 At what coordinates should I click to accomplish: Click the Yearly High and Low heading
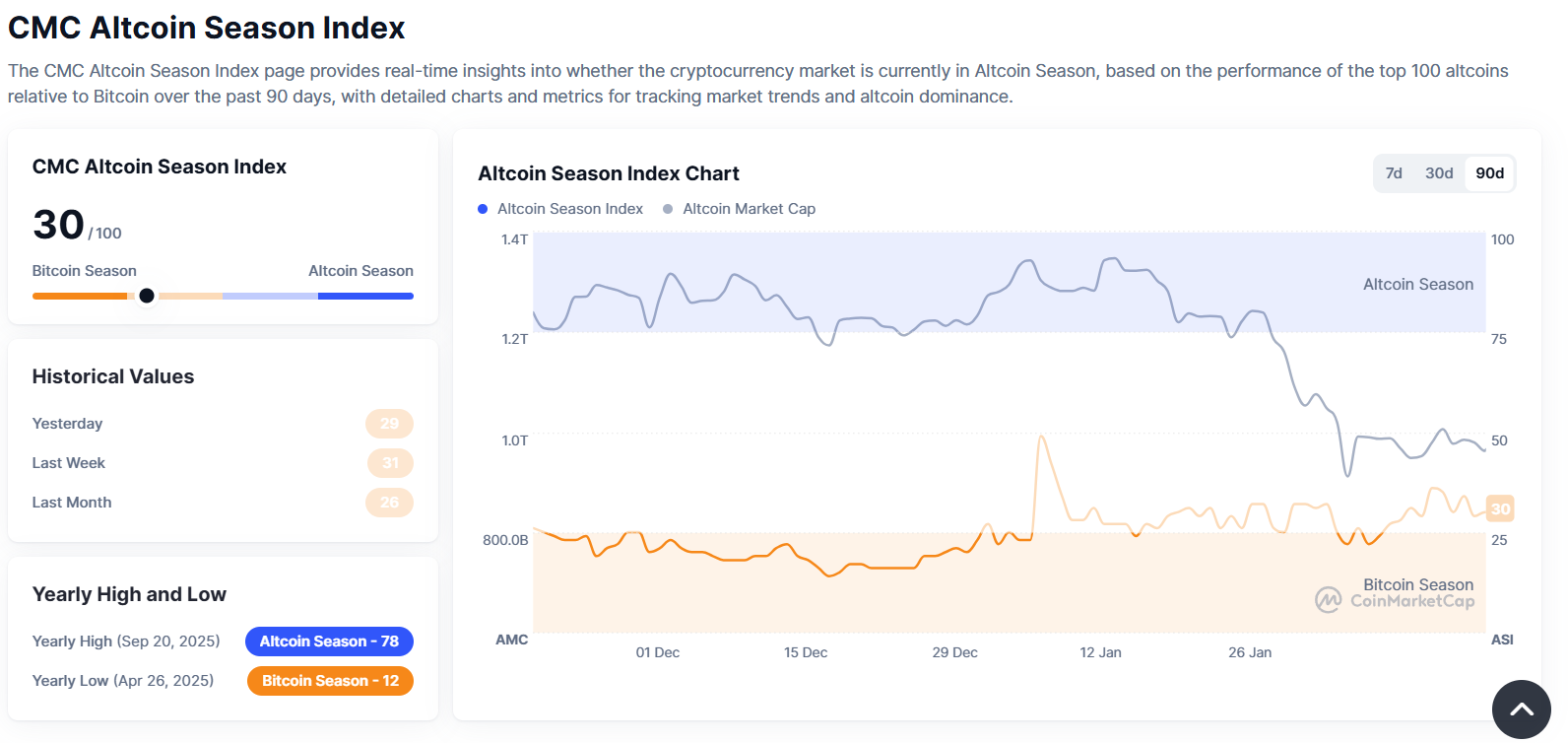click(129, 594)
